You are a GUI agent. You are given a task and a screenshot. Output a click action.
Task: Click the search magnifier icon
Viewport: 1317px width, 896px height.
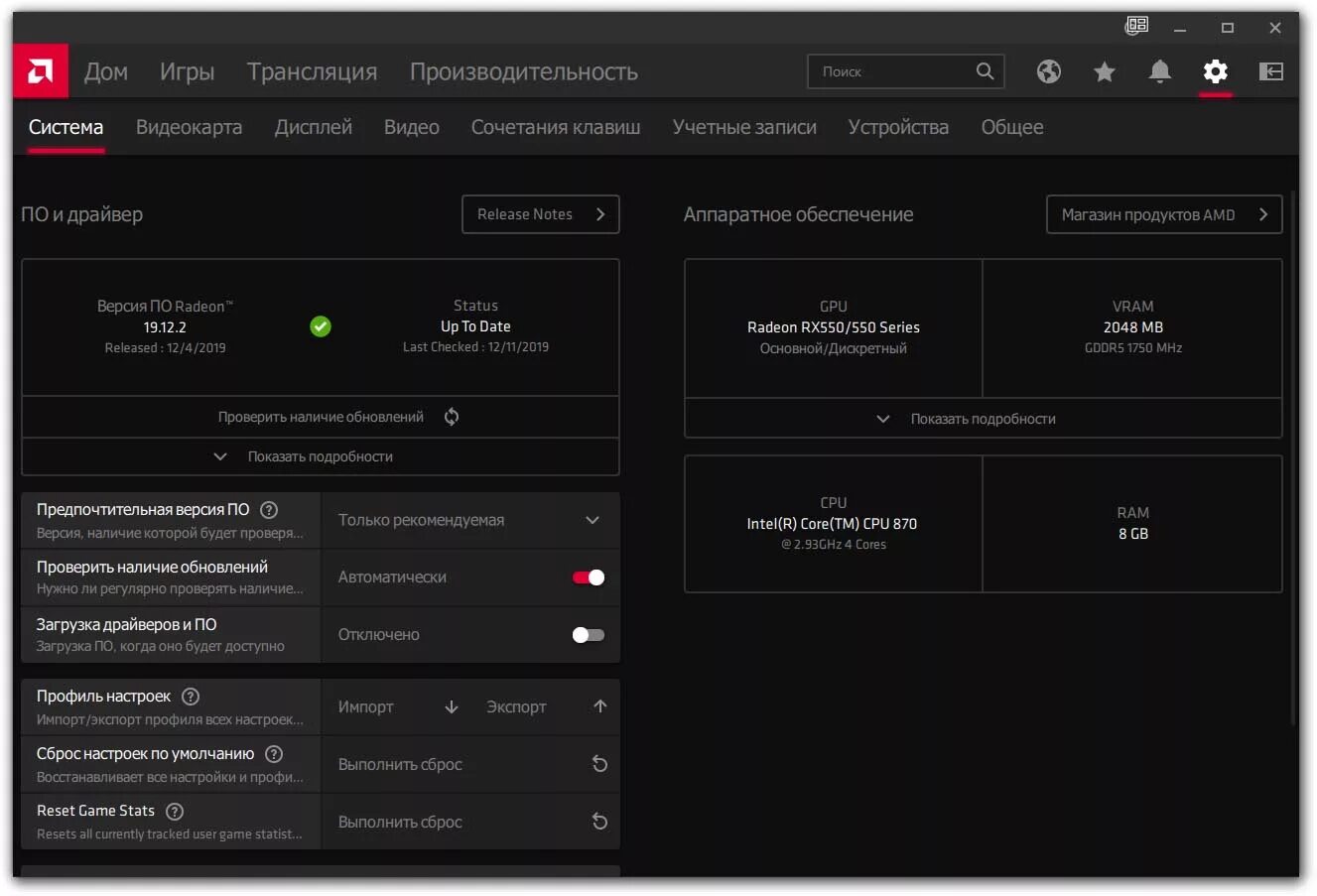point(985,71)
